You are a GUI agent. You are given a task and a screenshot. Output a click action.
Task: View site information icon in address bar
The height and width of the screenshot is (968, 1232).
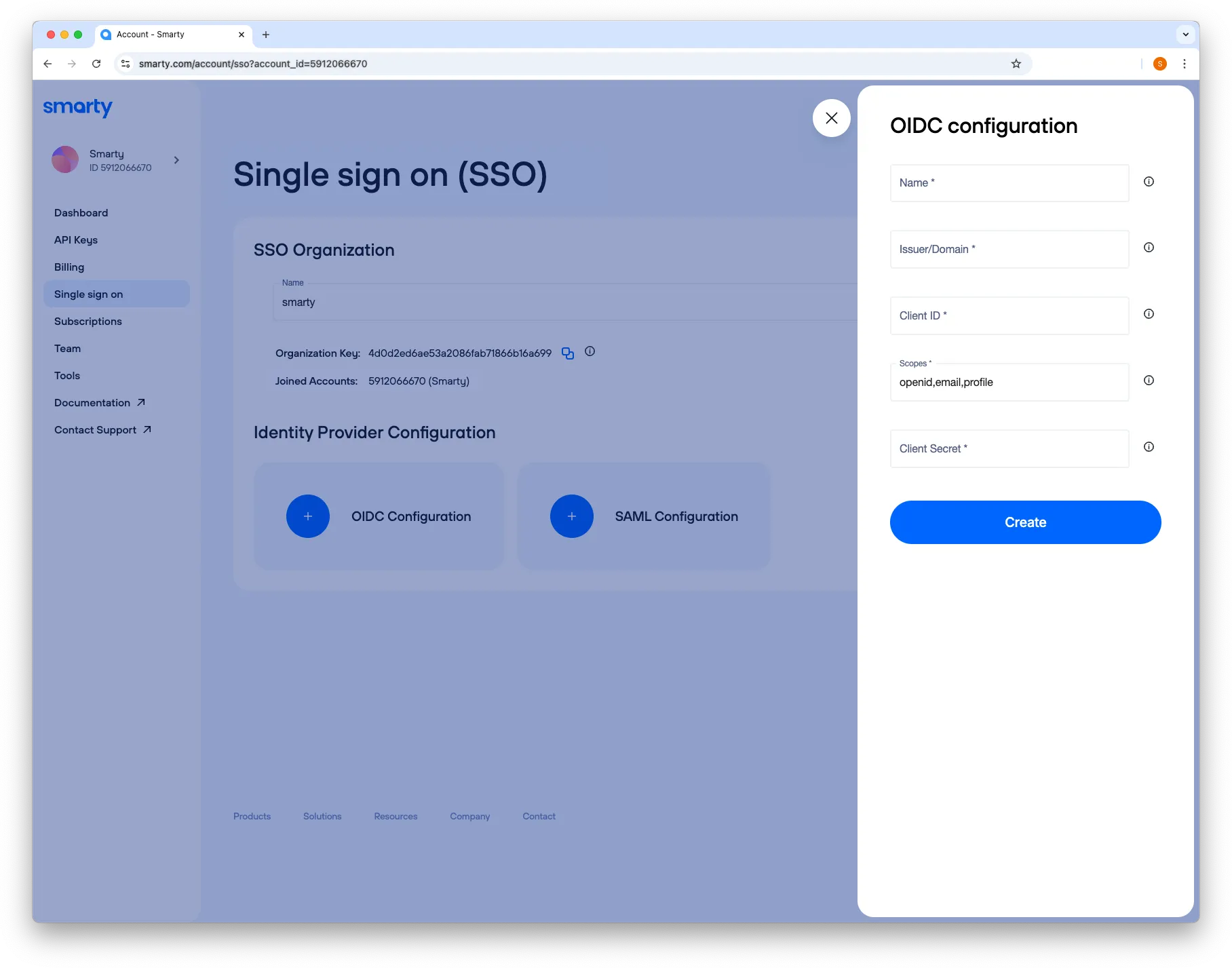coord(126,64)
